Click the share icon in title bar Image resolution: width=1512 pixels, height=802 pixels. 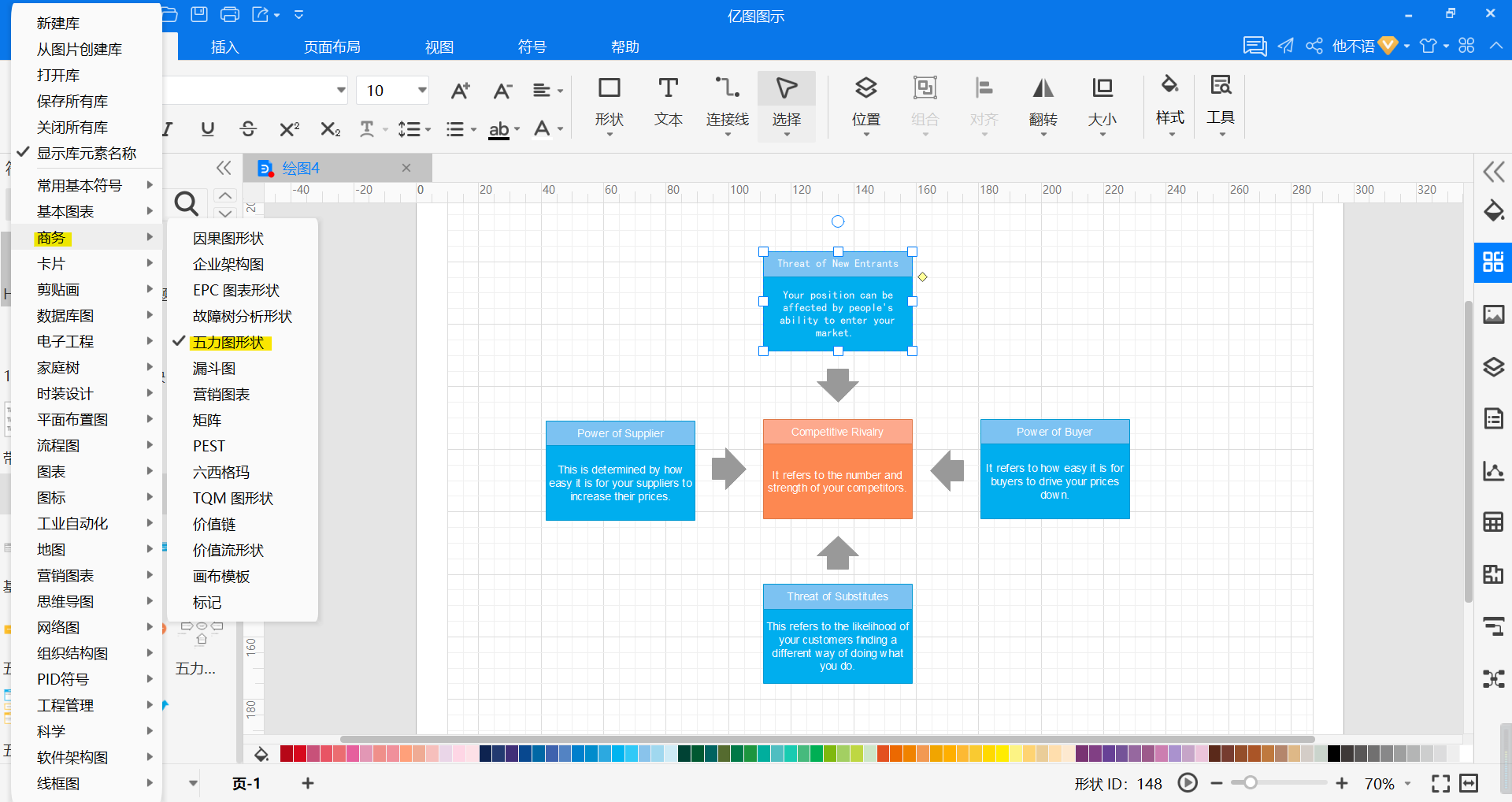point(1314,46)
